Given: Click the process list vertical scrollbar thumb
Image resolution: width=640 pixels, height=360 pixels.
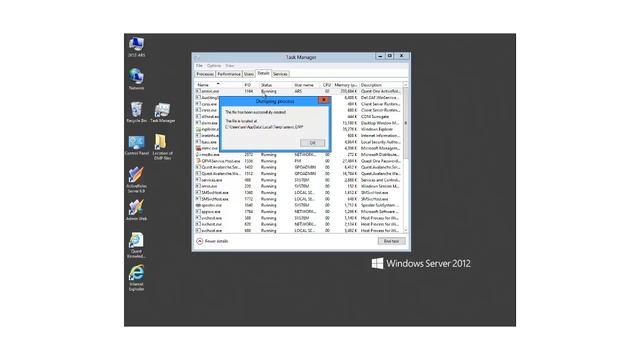Looking at the screenshot, I should tap(405, 123).
